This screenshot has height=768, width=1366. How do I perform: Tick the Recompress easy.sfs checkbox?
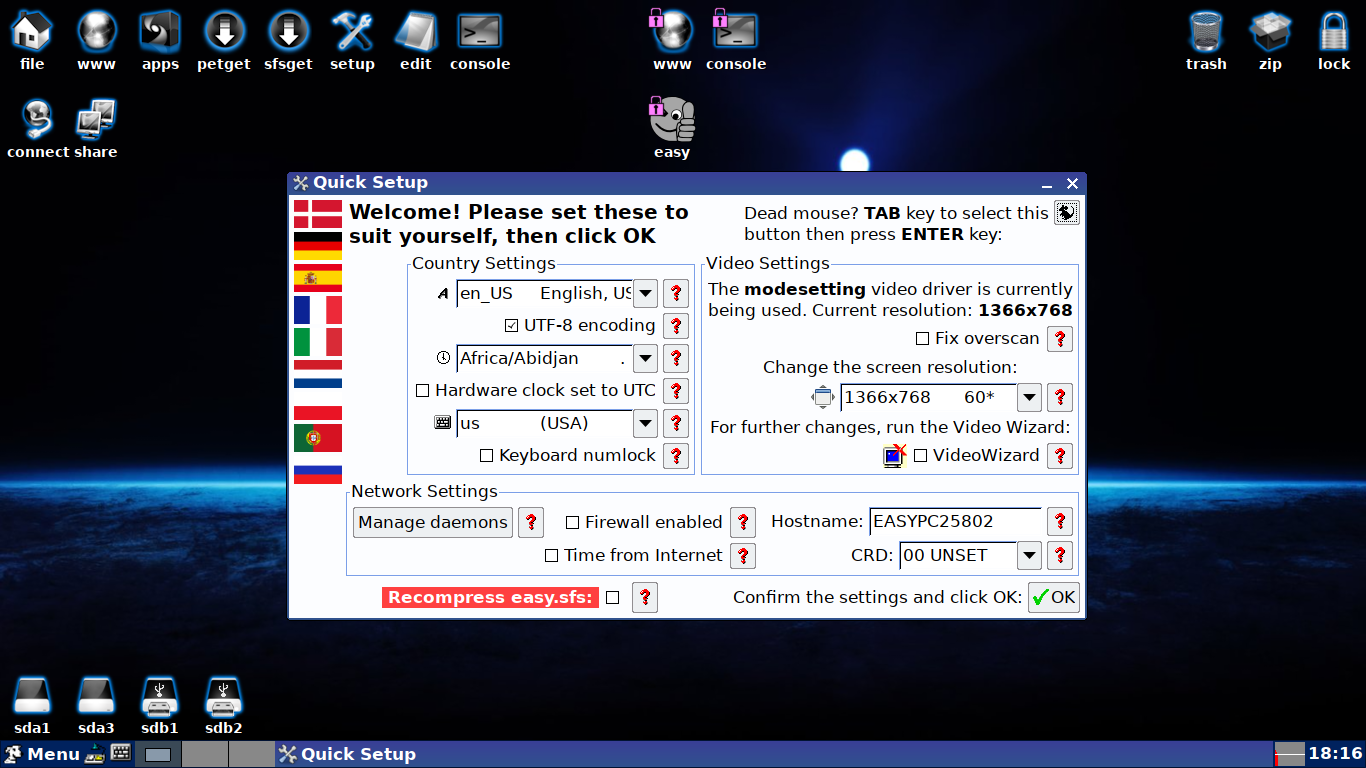(613, 597)
